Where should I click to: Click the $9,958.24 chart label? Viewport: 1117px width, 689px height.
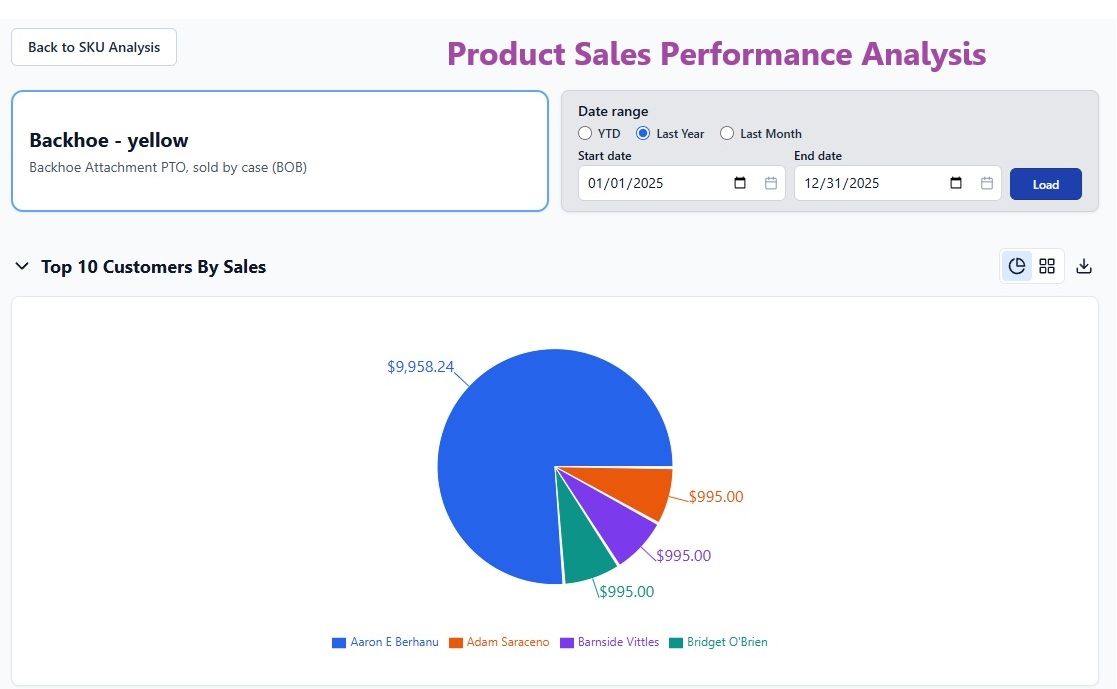click(420, 367)
